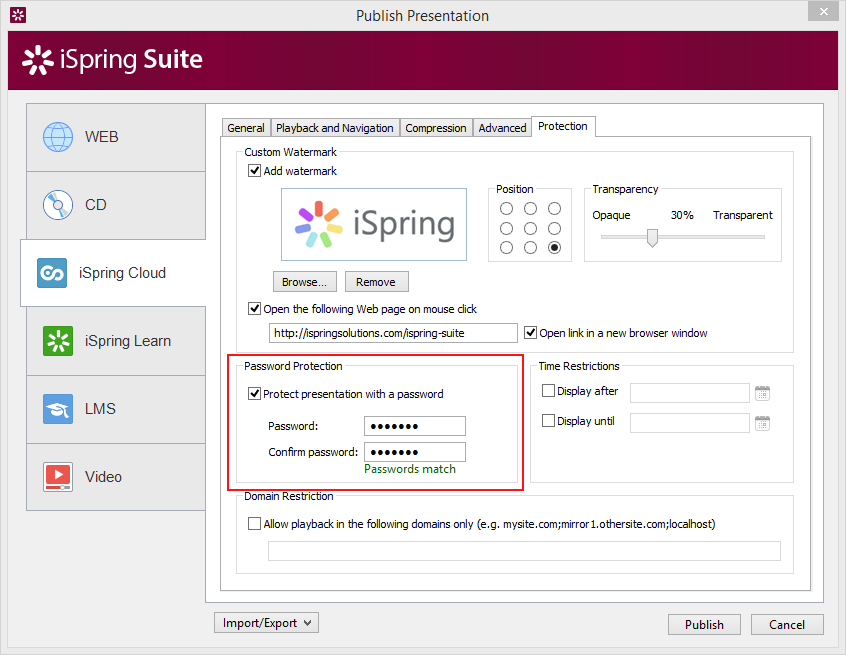Open the Import/Export dropdown
Image resolution: width=846 pixels, height=655 pixels.
[267, 623]
